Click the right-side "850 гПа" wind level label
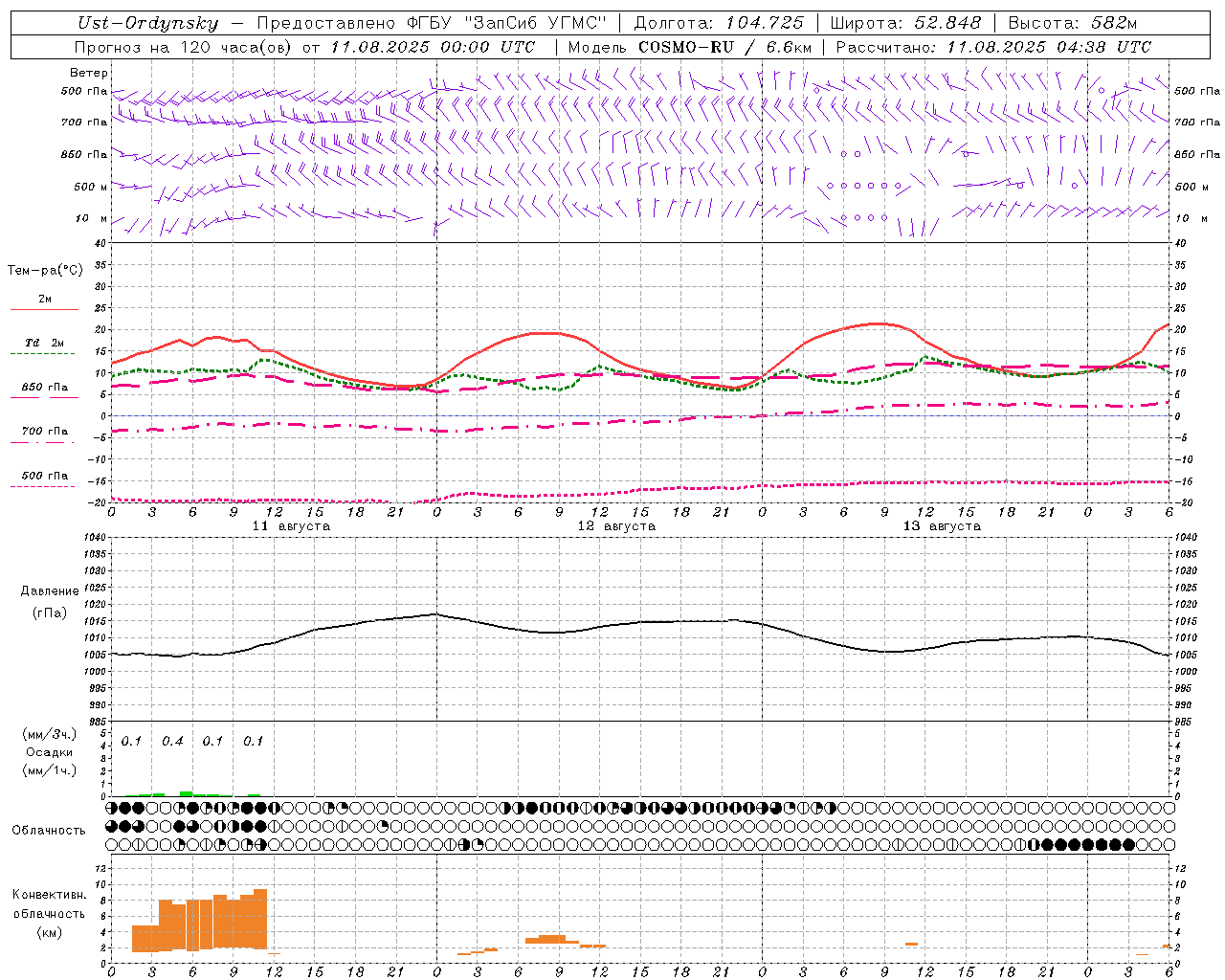 coord(1197,154)
